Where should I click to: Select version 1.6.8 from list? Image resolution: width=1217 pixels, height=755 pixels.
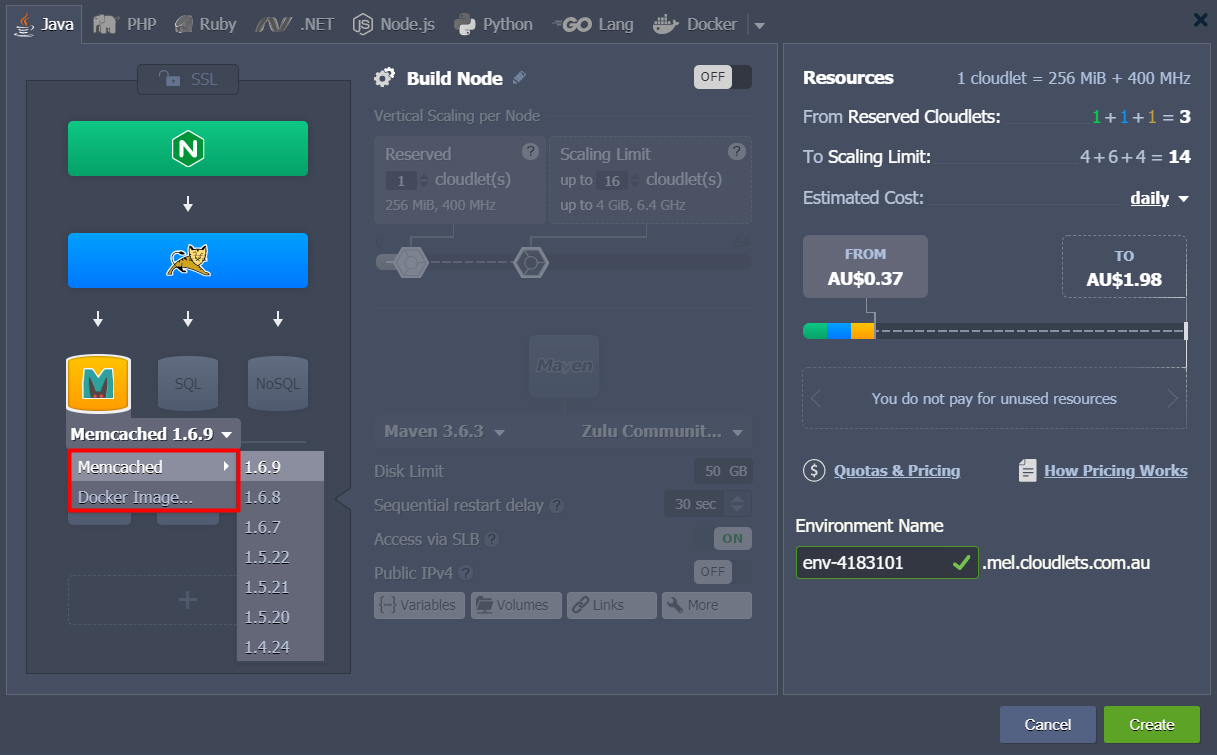click(281, 497)
